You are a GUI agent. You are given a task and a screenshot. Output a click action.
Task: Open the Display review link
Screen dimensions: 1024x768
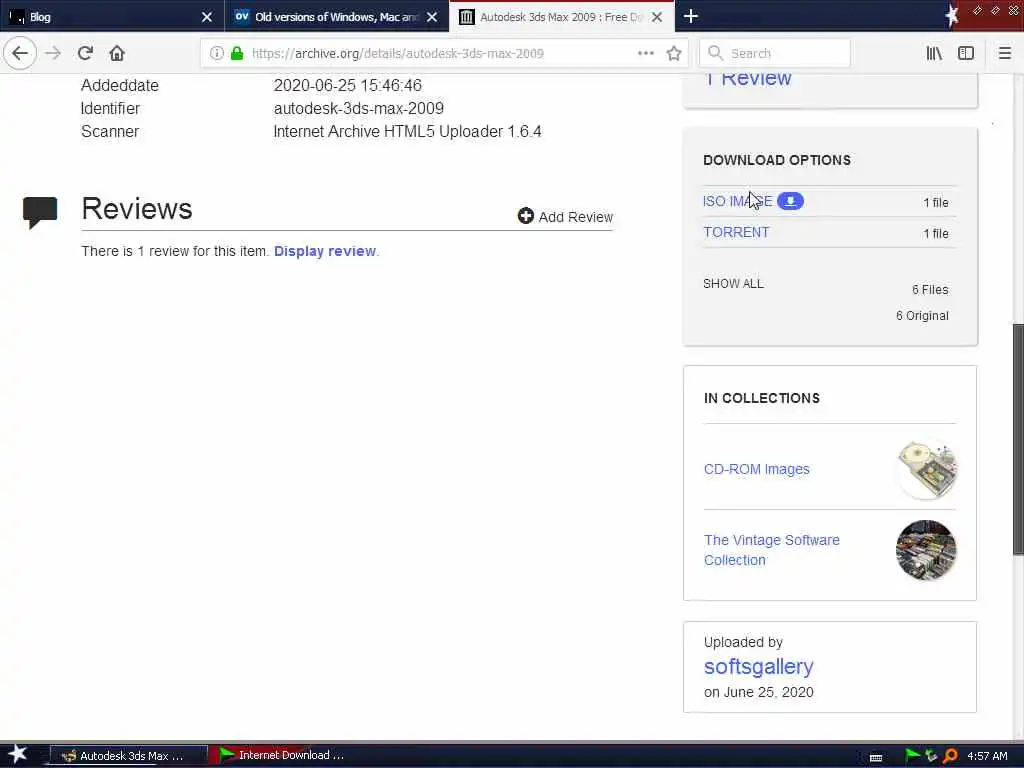click(325, 251)
